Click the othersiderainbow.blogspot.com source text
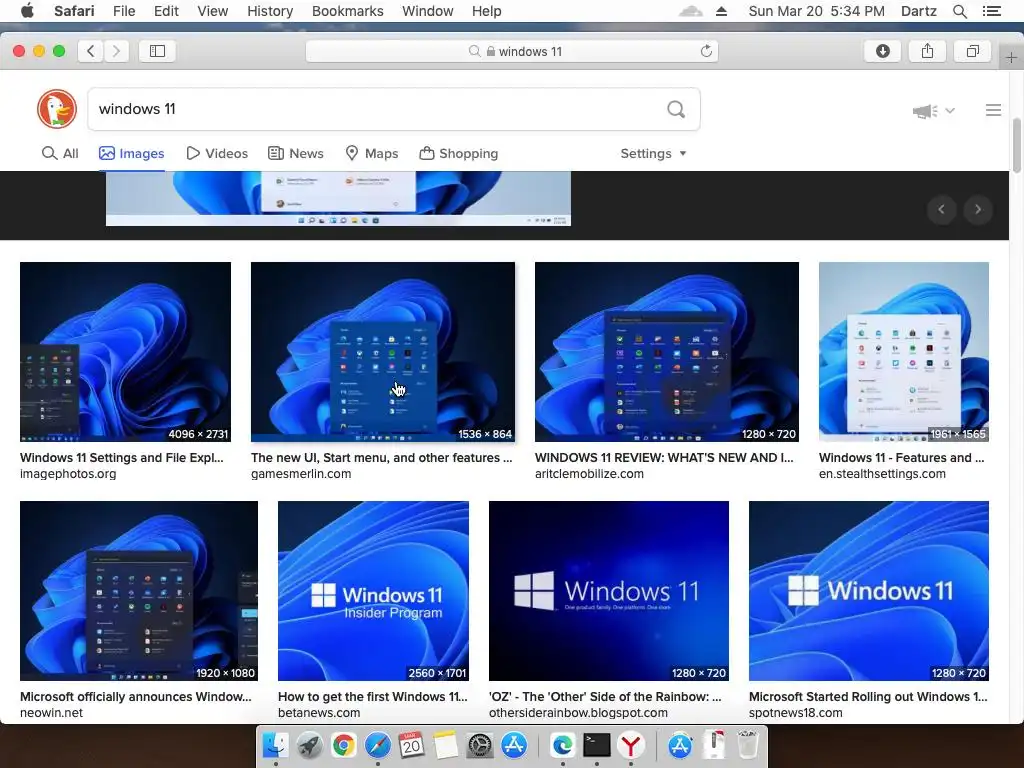The image size is (1024, 768). tap(578, 713)
